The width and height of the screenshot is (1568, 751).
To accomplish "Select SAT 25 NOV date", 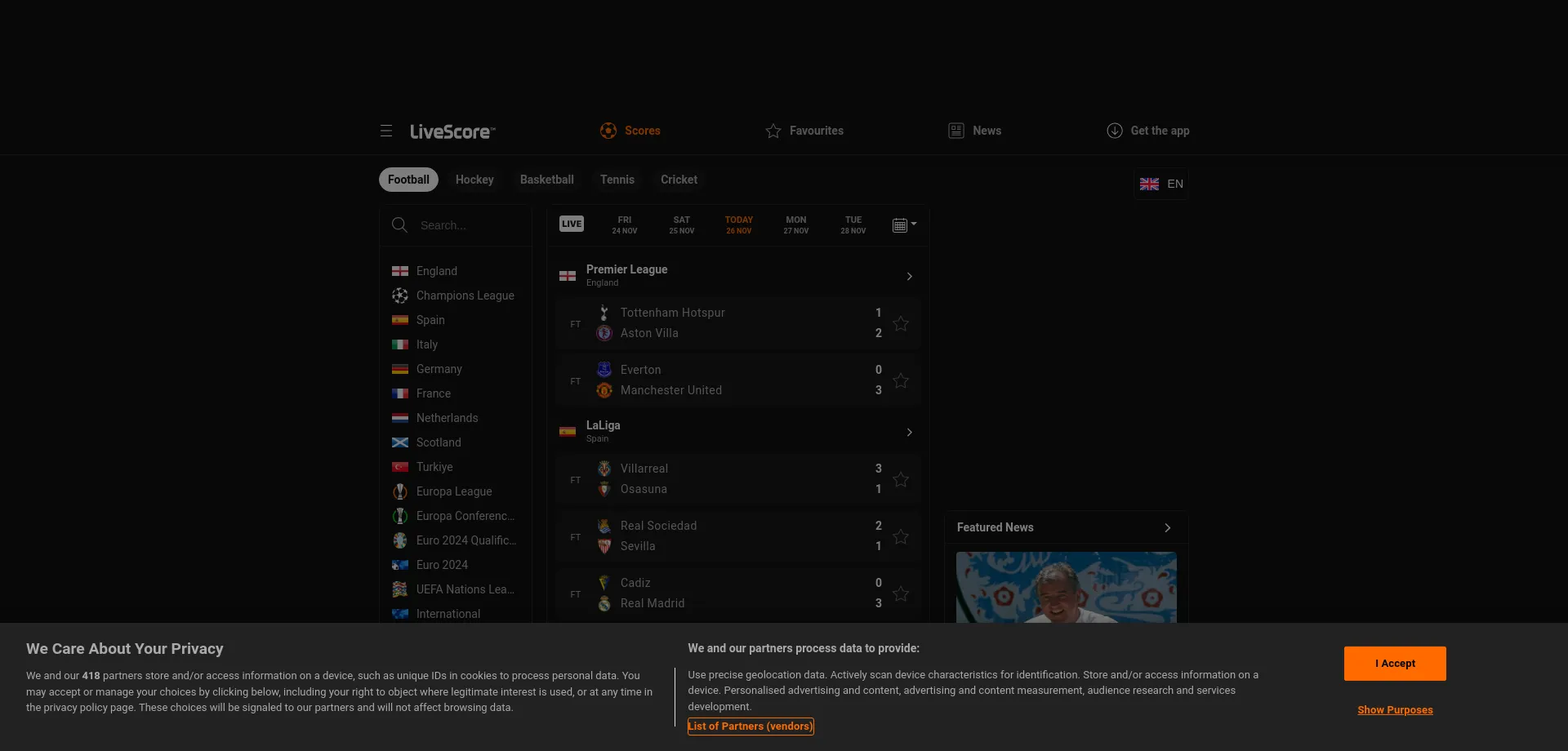I will (x=682, y=224).
